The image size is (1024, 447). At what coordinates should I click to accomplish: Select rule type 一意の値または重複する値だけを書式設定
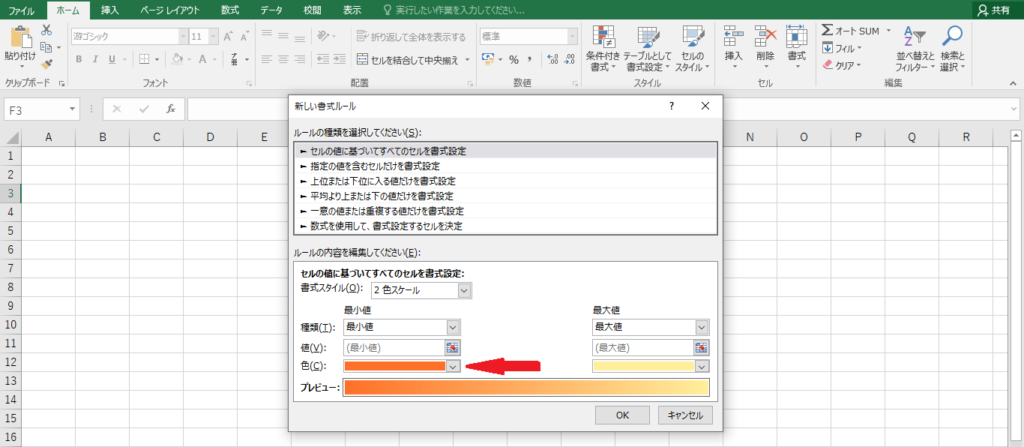tap(505, 211)
